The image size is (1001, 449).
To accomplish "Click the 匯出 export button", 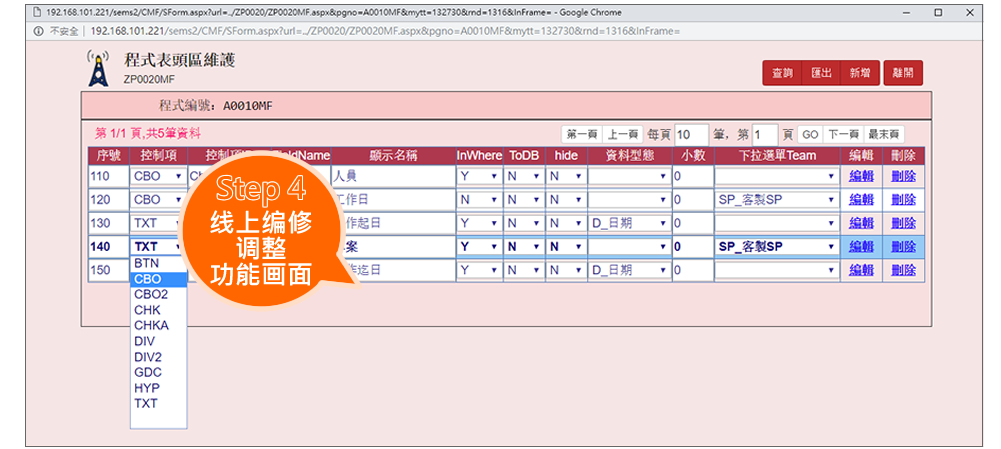I will click(821, 73).
